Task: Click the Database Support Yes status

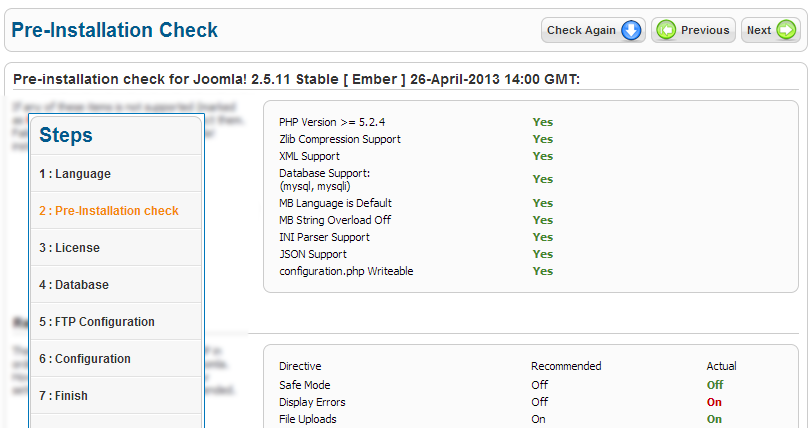Action: click(543, 179)
